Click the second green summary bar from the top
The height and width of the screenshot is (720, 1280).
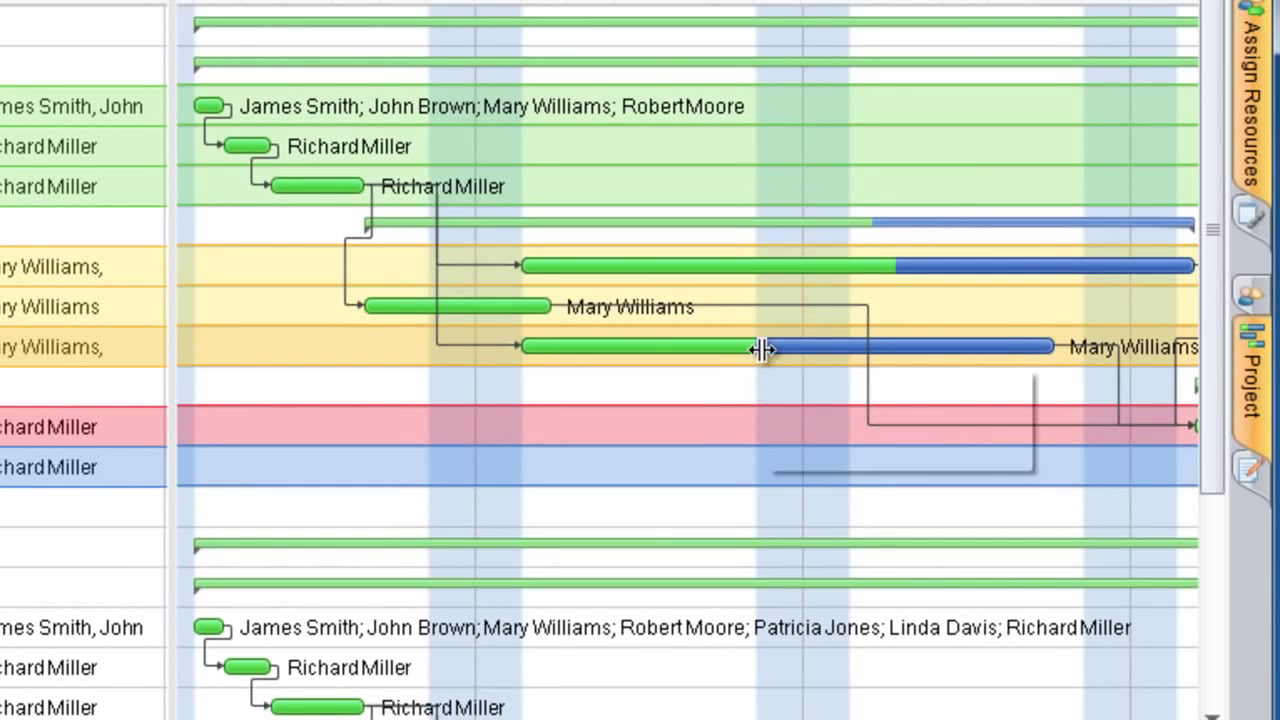click(696, 63)
